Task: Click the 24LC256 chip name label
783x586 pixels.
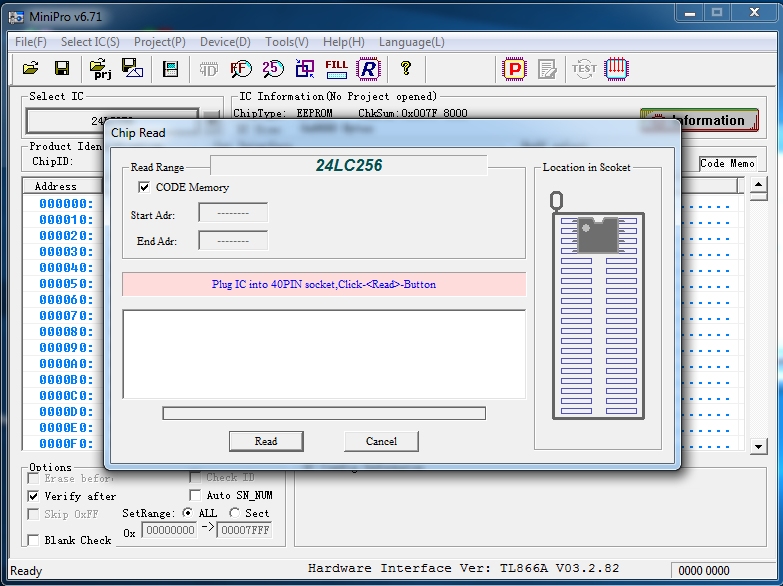Action: click(x=349, y=165)
